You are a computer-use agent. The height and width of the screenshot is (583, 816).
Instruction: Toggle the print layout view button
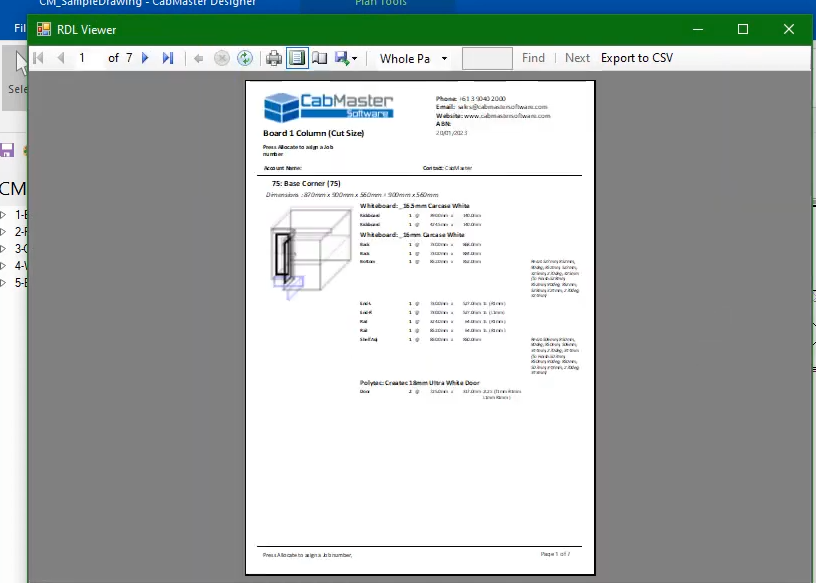click(x=297, y=58)
